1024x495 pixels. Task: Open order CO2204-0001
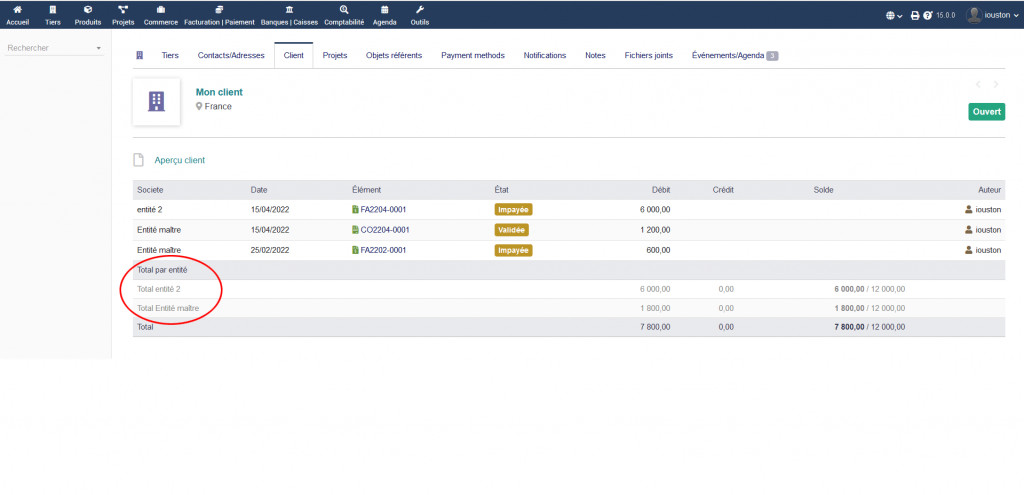384,230
